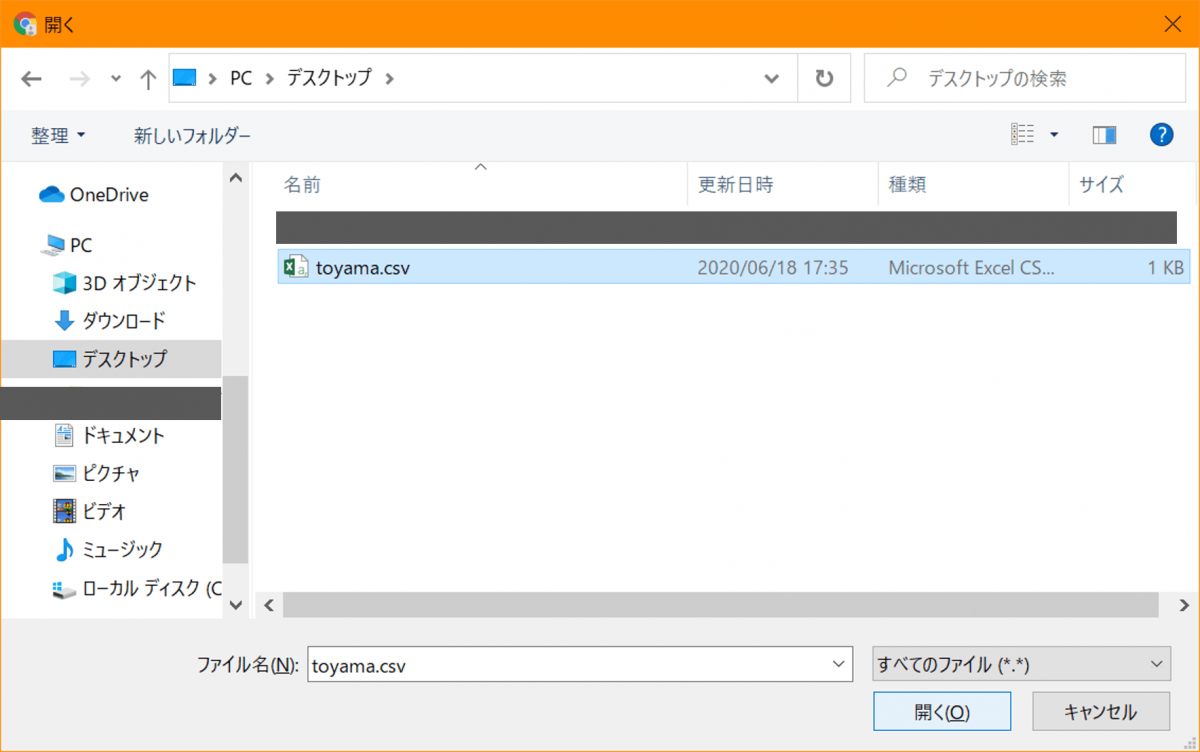Click the Back navigation arrow
Screen dimensions: 1200x752
click(31, 79)
